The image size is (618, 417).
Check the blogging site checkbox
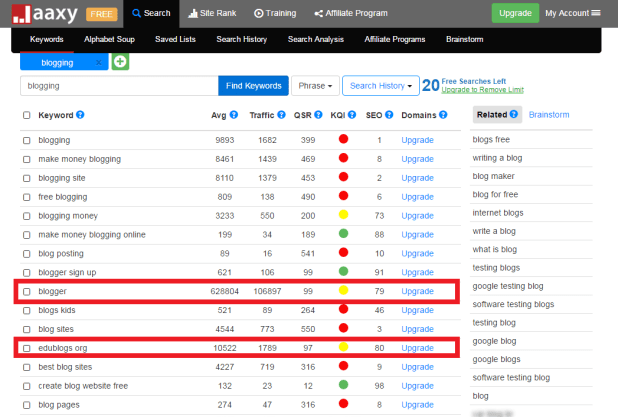click(26, 178)
